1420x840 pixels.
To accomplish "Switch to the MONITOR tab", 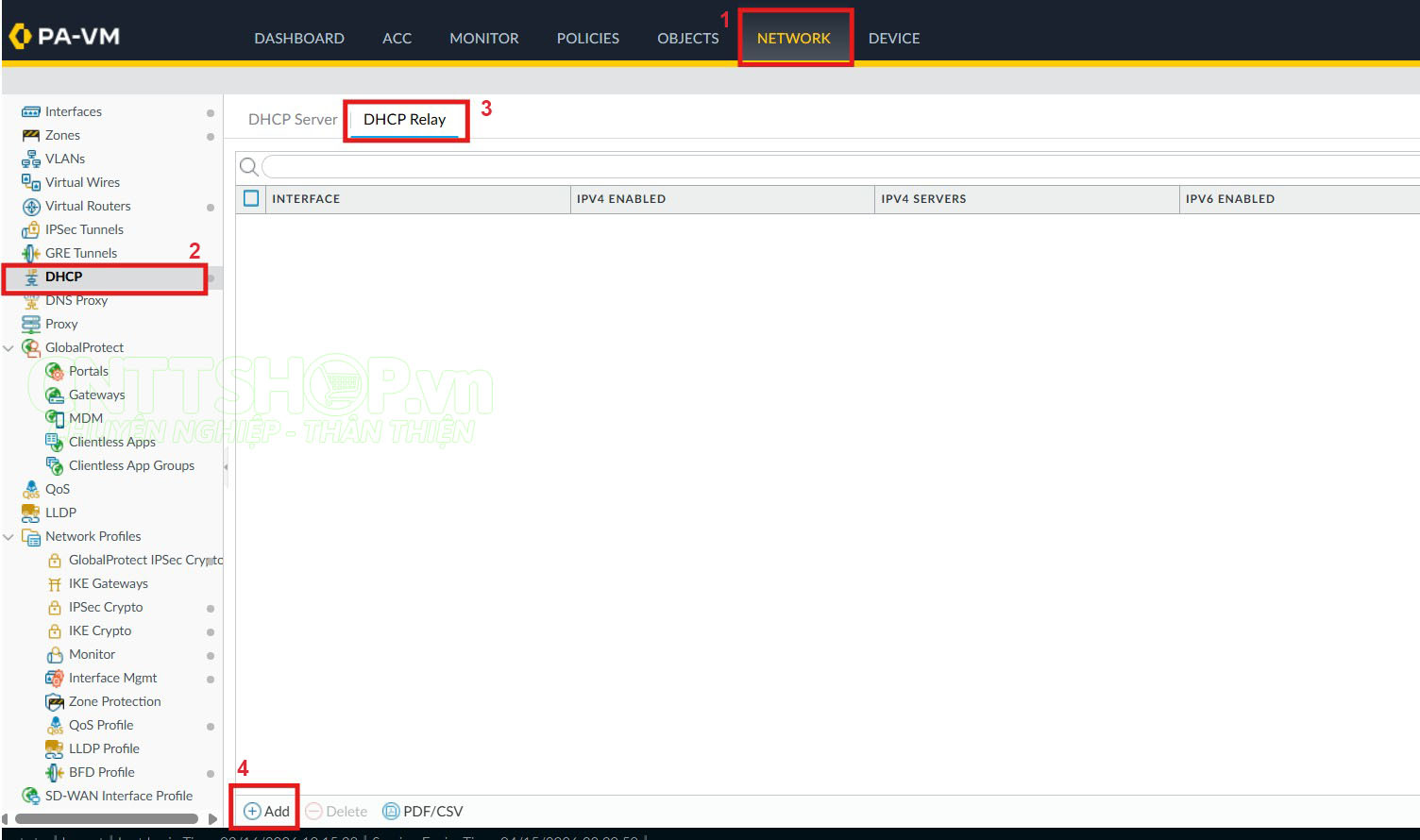I will [x=484, y=38].
